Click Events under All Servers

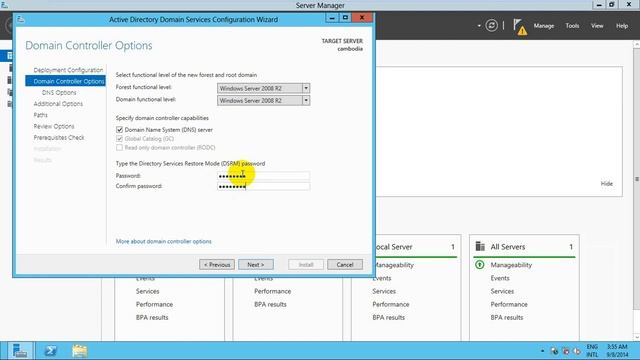point(500,278)
